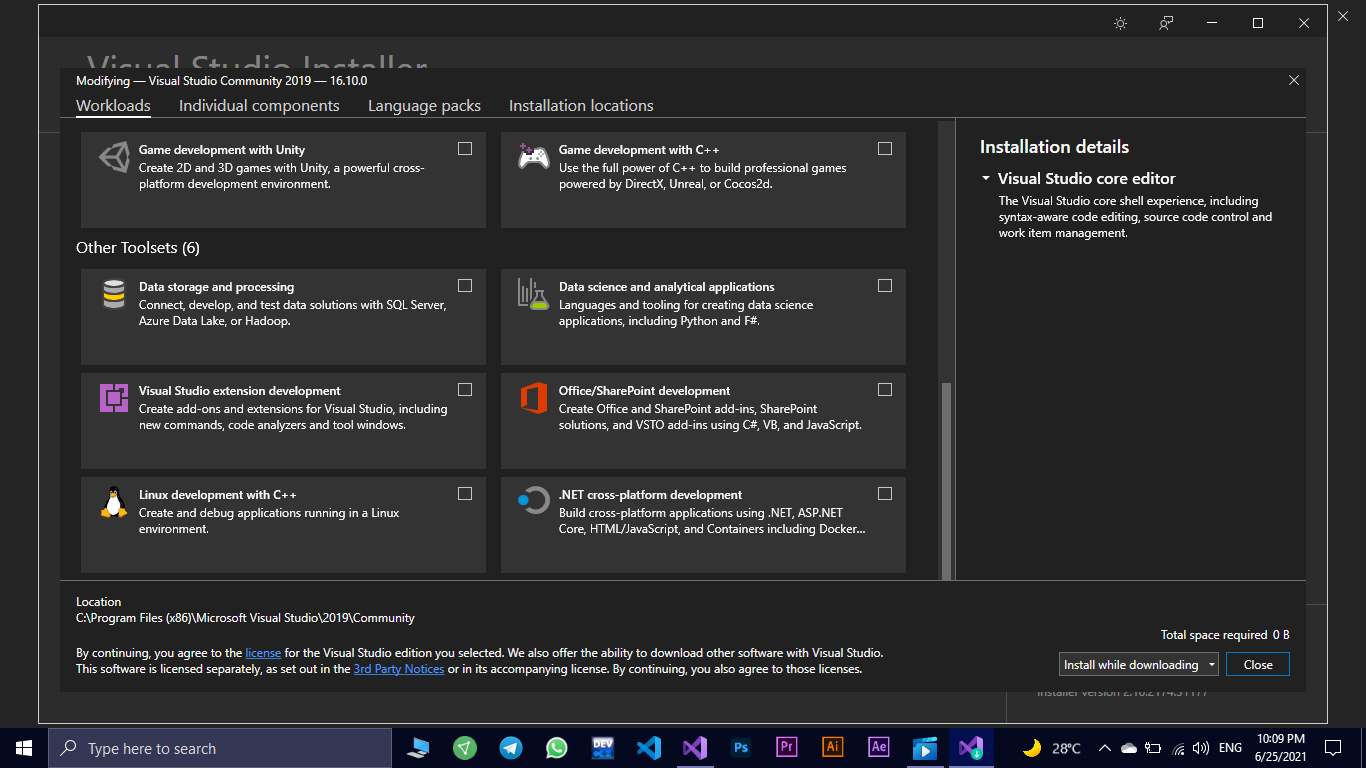The width and height of the screenshot is (1366, 768).
Task: Toggle the installer theme sun icon
Action: (x=1120, y=23)
